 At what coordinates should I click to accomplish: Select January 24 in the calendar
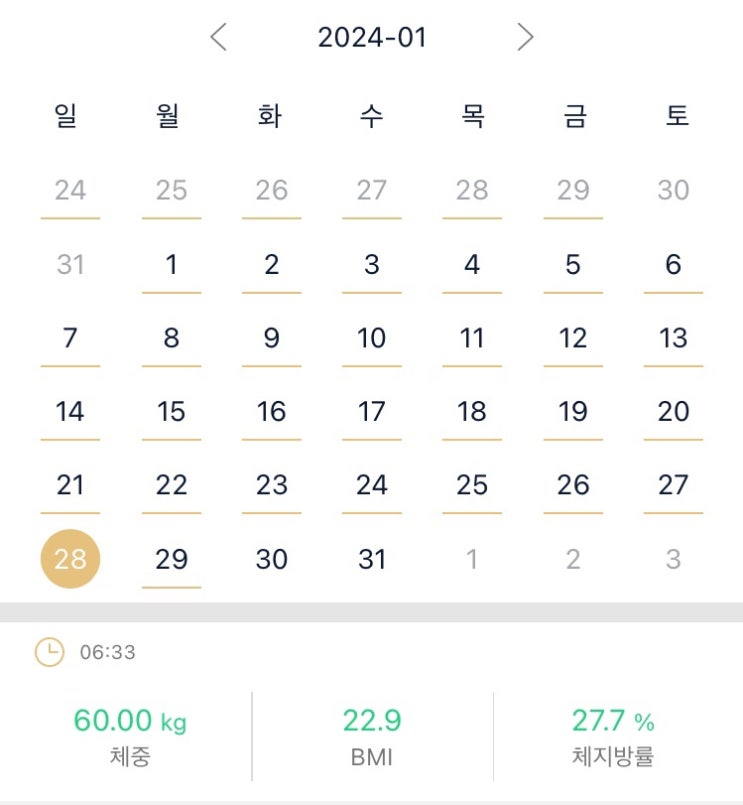[x=372, y=485]
